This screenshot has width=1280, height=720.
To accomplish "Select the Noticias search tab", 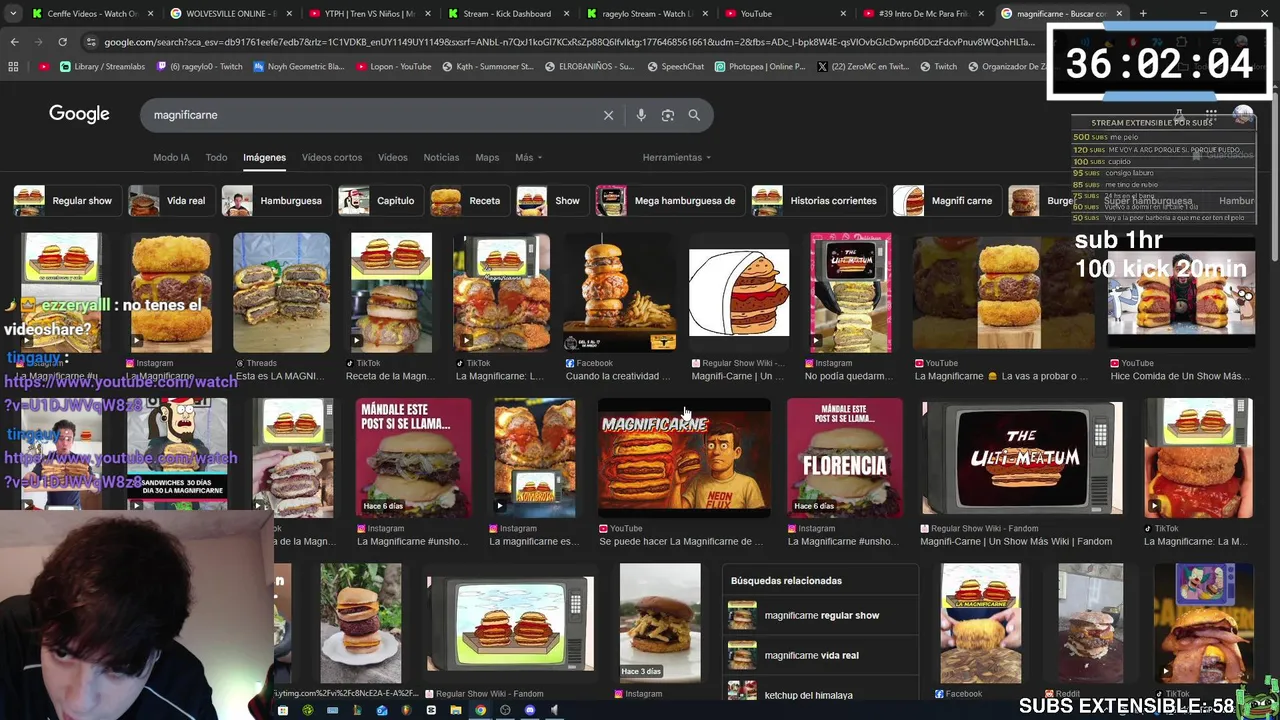I will click(441, 157).
